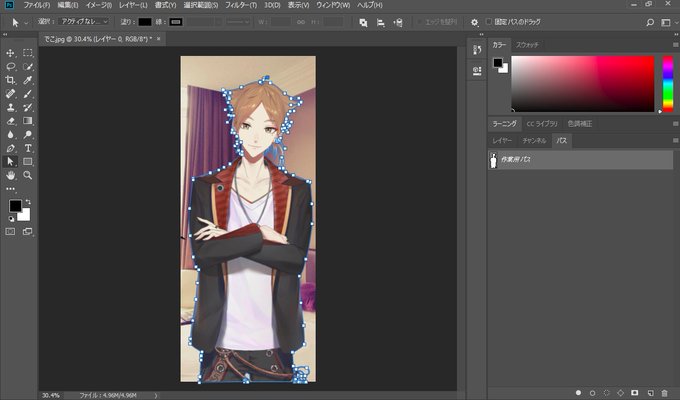Open the 選択 アクティブなレ... dropdown
This screenshot has height=400, width=680.
(84, 22)
